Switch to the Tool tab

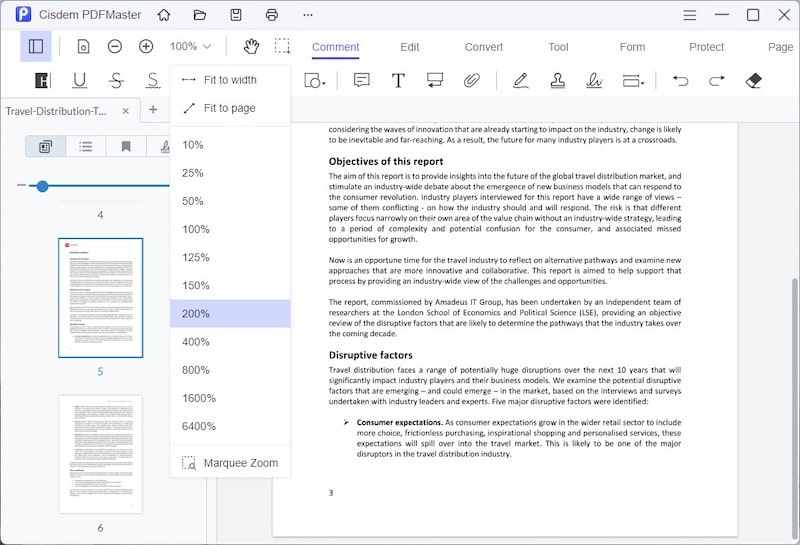pyautogui.click(x=558, y=47)
